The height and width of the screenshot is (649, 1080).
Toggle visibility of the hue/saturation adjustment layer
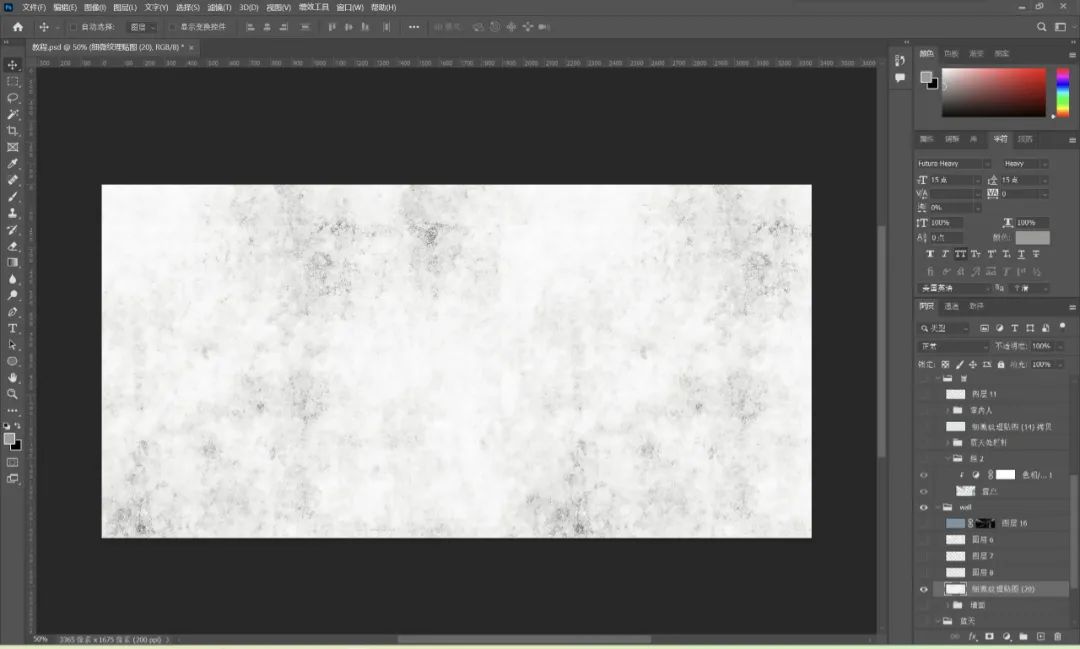[924, 475]
